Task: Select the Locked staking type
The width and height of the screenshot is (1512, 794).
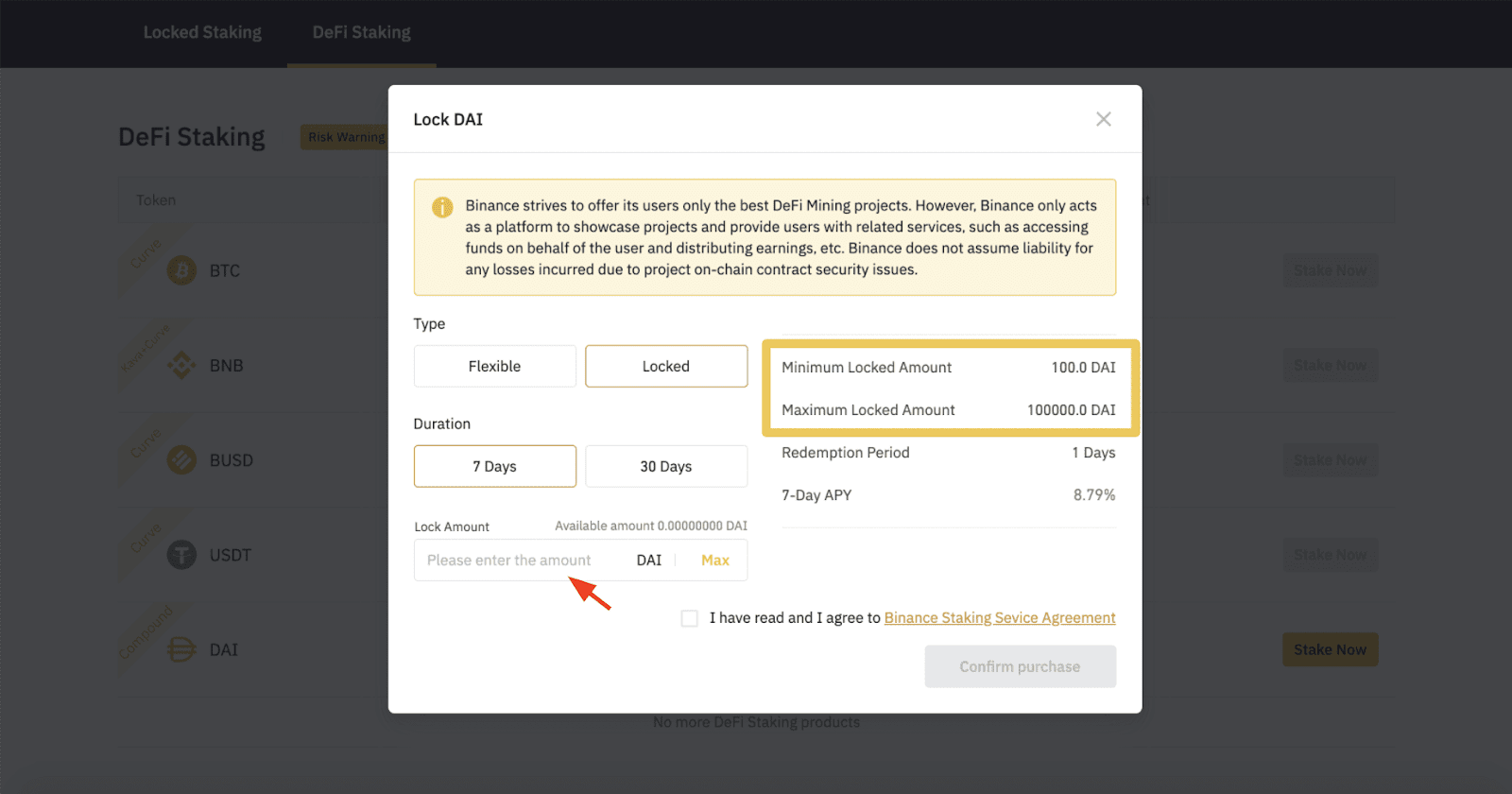Action: 666,366
